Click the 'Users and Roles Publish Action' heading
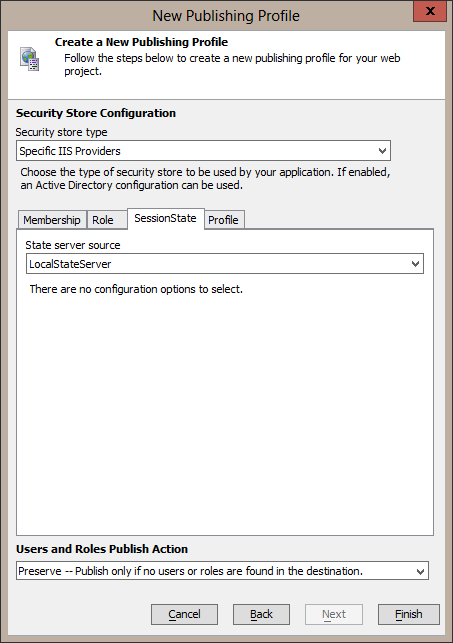Image resolution: width=453 pixels, height=643 pixels. click(x=102, y=549)
